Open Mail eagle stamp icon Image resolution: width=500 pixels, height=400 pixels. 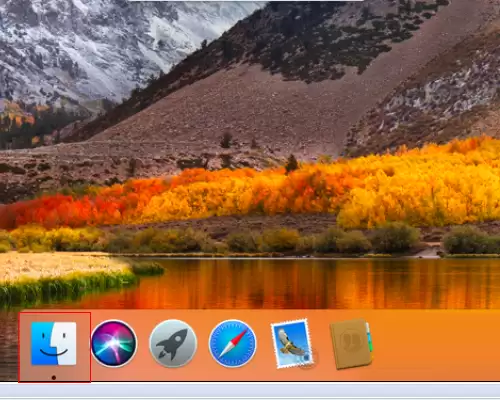[292, 344]
